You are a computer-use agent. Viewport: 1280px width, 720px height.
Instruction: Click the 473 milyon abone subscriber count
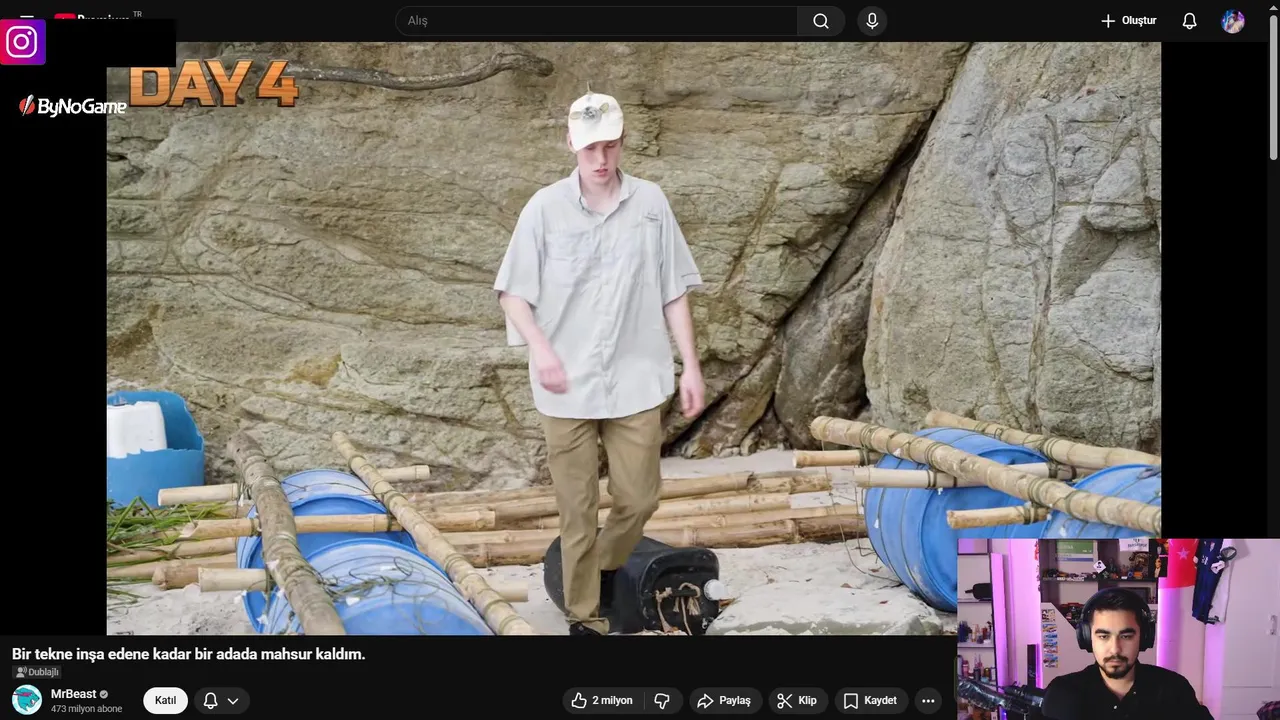click(x=86, y=709)
